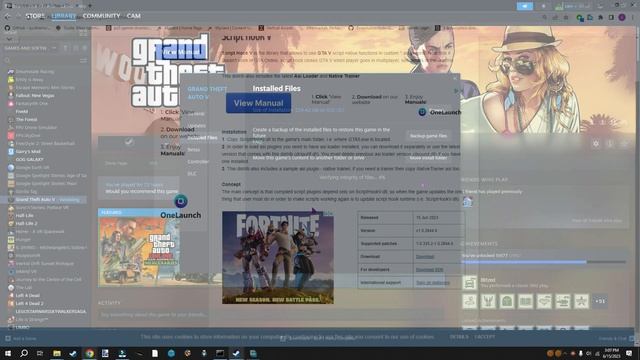Open the COMMUNITY tab in Steam

click(101, 16)
